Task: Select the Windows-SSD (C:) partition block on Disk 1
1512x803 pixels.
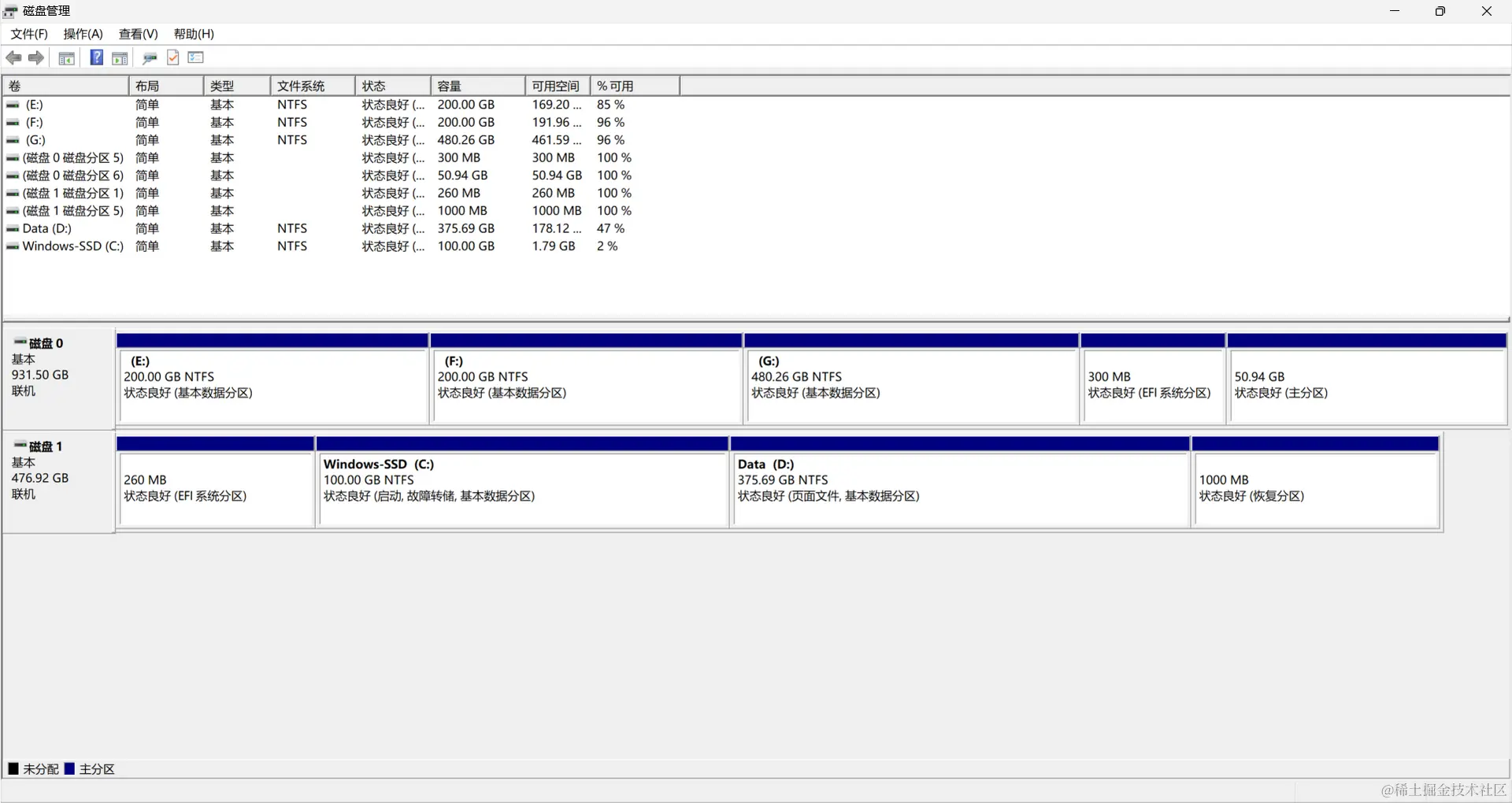Action: point(523,482)
